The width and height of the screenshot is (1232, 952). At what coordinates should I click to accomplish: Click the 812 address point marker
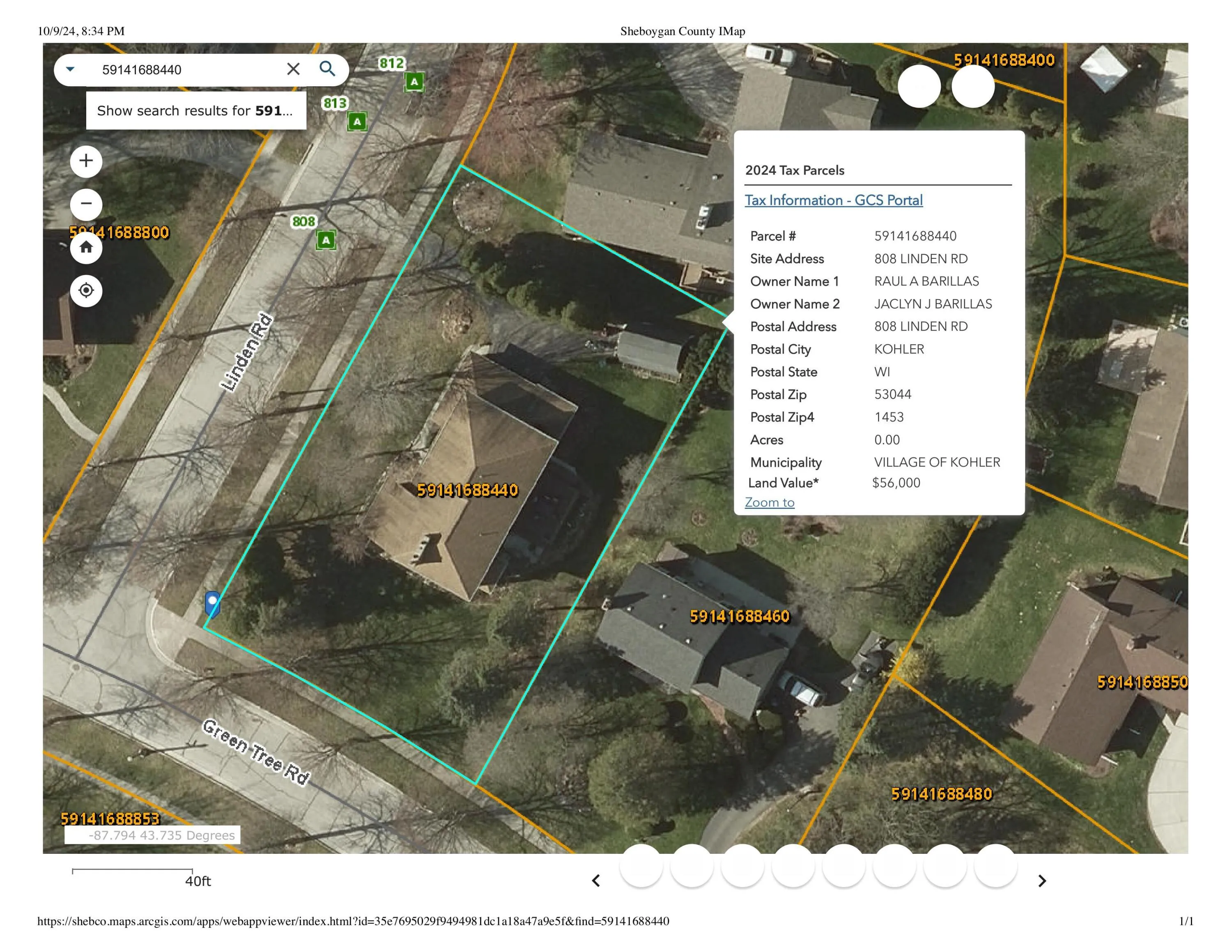414,82
